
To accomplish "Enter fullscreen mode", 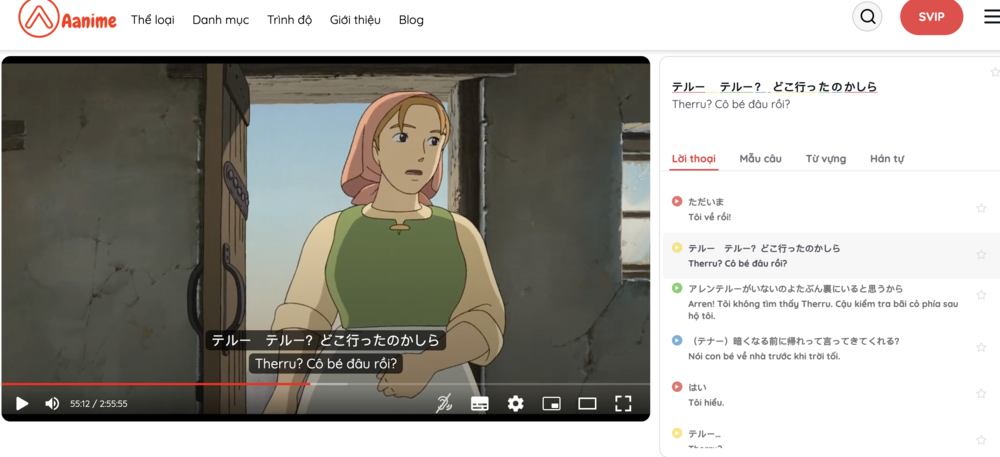I will coord(623,403).
